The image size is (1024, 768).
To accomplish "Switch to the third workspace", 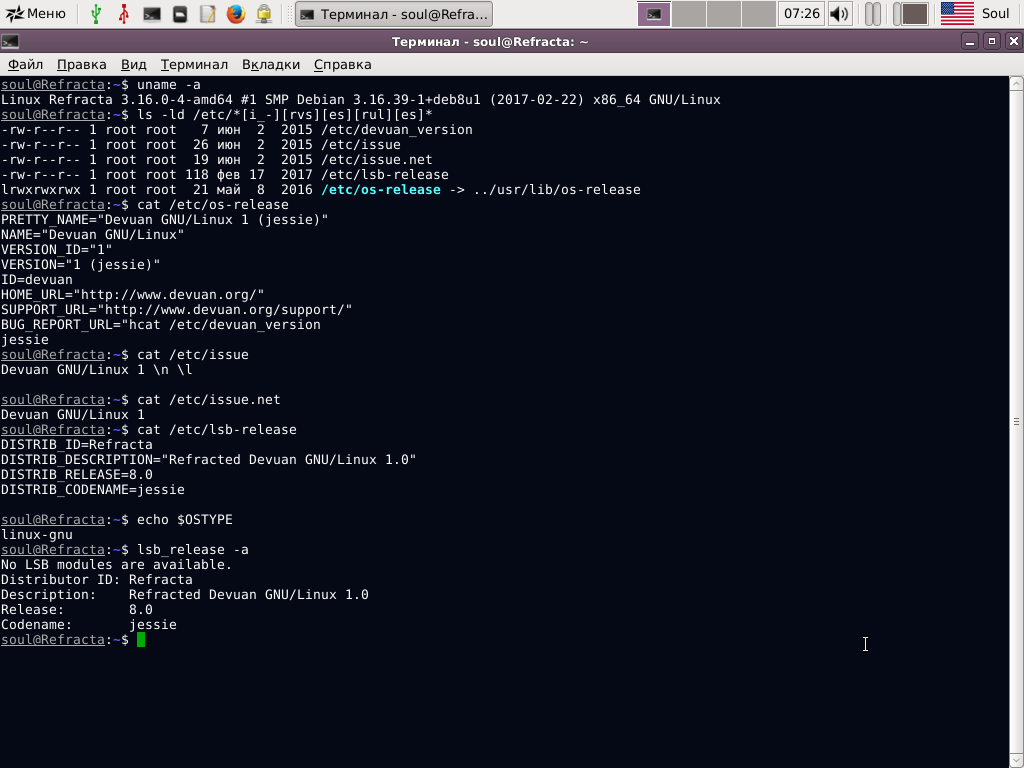I will (x=724, y=14).
